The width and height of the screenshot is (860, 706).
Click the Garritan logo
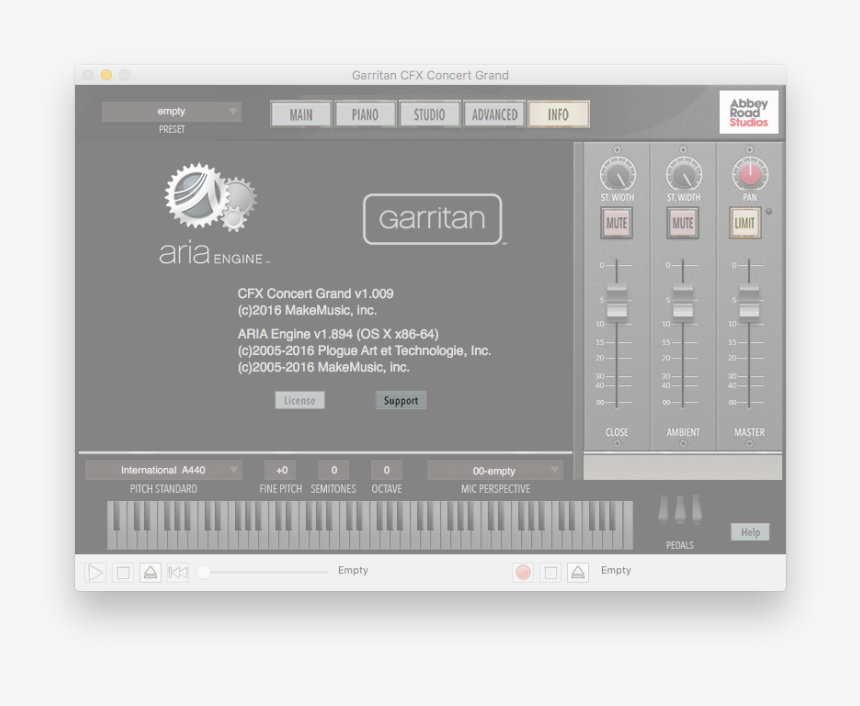point(433,219)
